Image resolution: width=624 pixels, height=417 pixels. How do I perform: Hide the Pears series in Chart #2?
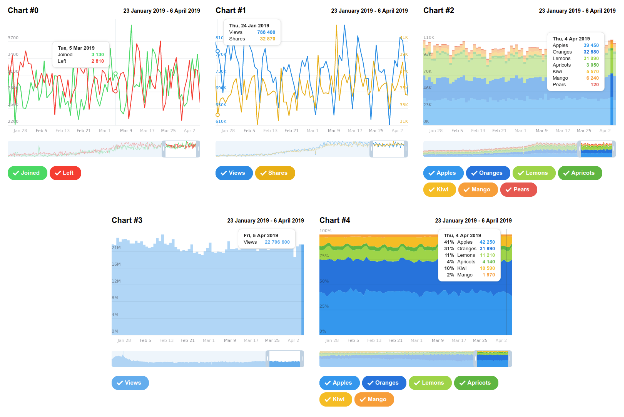pos(519,189)
